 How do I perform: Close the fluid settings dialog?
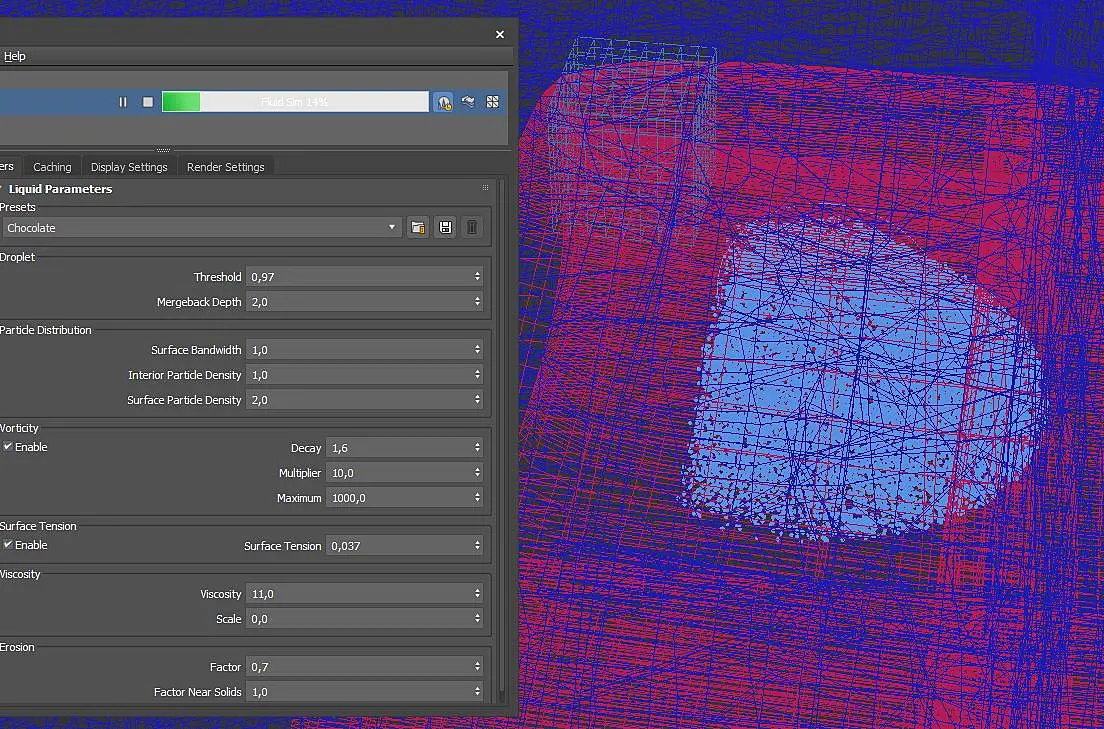coord(500,35)
